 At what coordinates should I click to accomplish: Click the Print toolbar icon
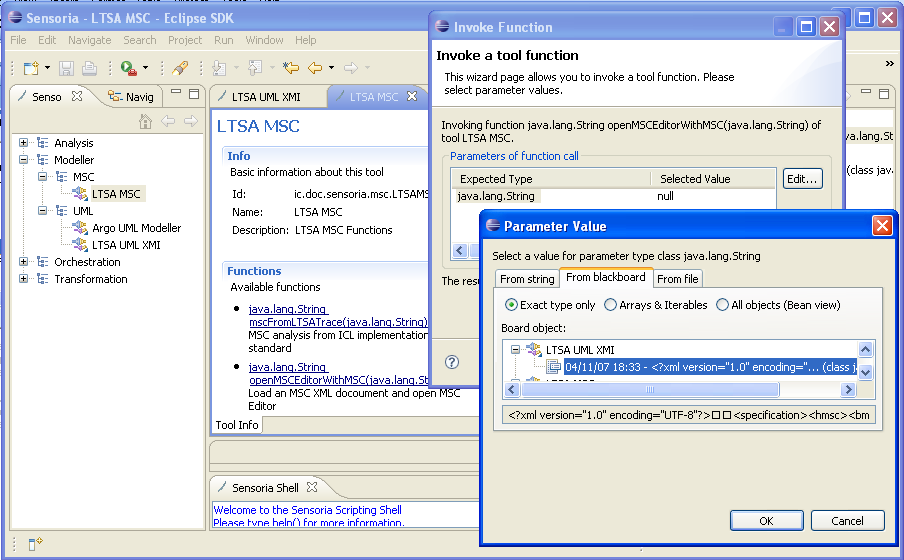click(x=89, y=68)
